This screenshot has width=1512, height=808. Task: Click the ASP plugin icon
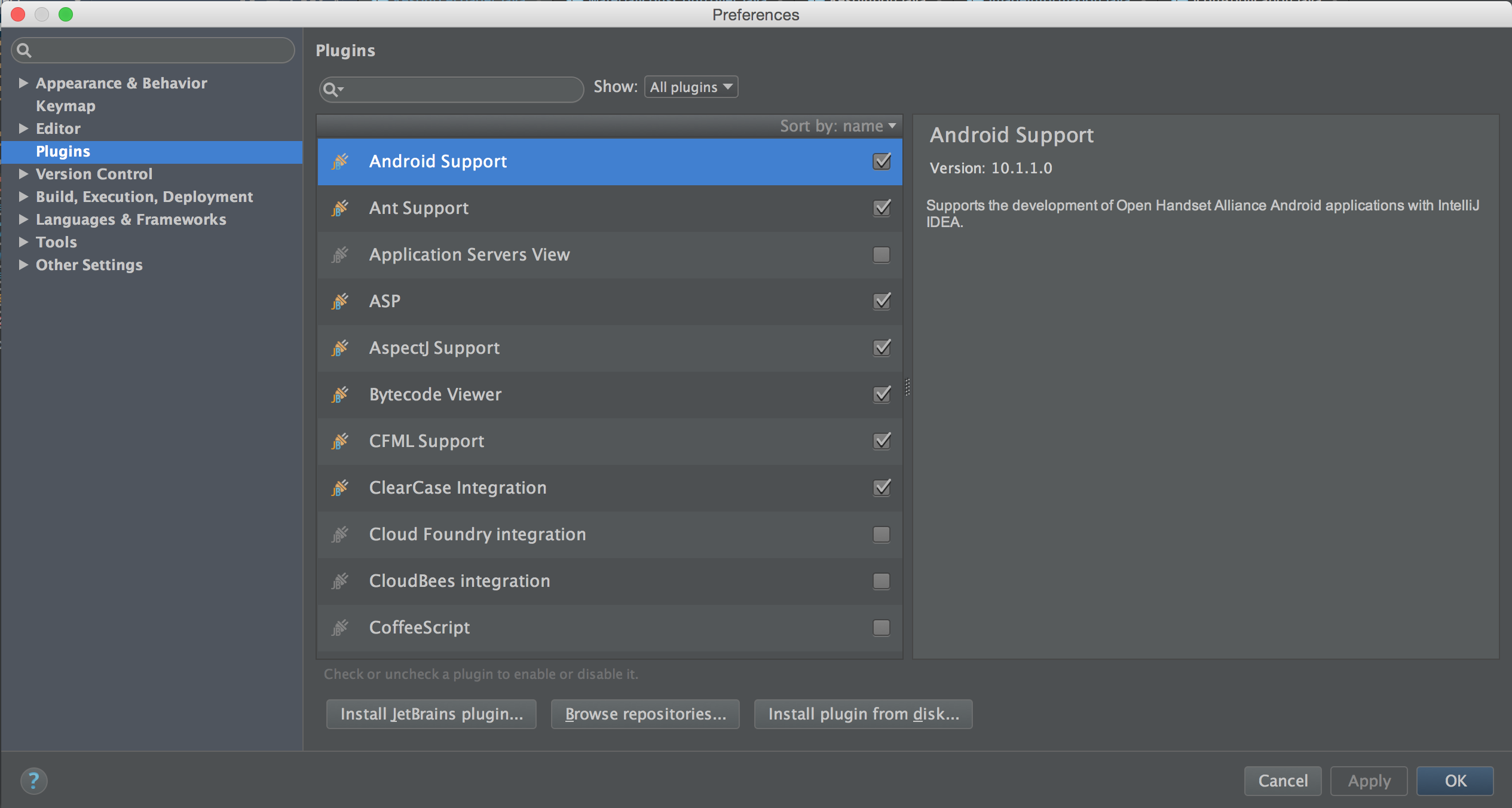[x=340, y=300]
